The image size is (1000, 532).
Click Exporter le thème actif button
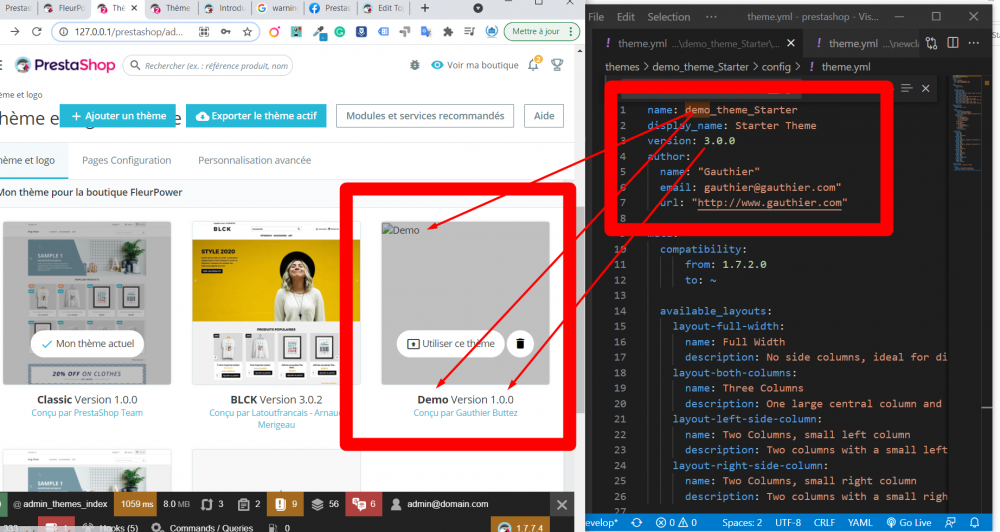[256, 116]
